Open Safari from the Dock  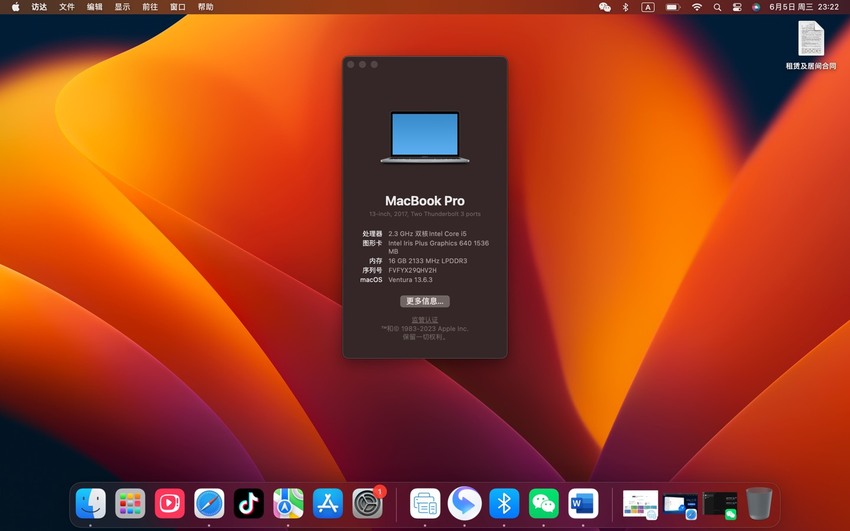pos(209,503)
